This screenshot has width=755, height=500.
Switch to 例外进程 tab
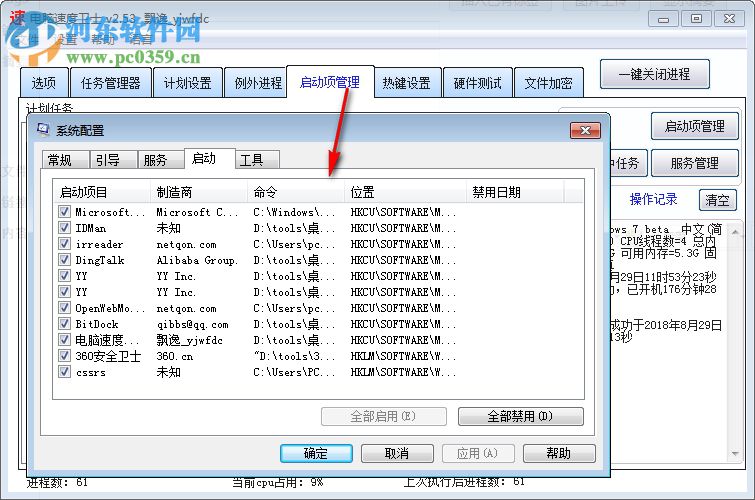click(x=258, y=83)
